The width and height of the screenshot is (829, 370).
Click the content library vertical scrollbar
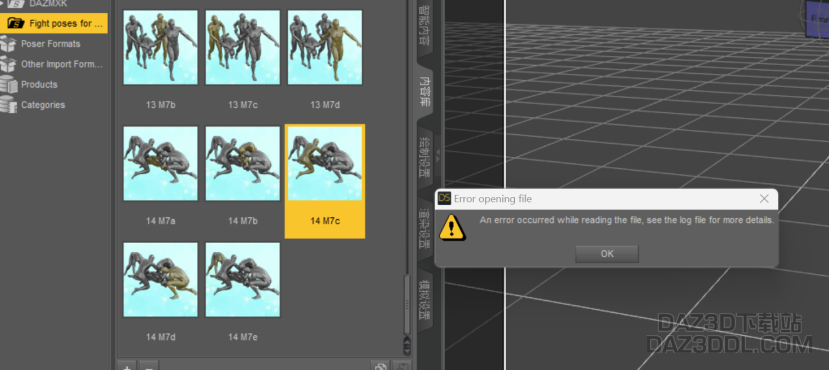[x=407, y=306]
